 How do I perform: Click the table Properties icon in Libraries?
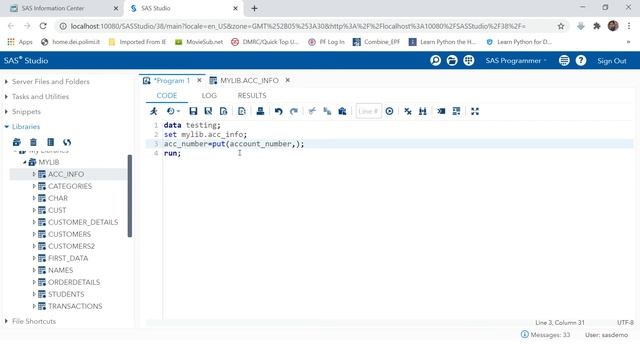coord(50,142)
